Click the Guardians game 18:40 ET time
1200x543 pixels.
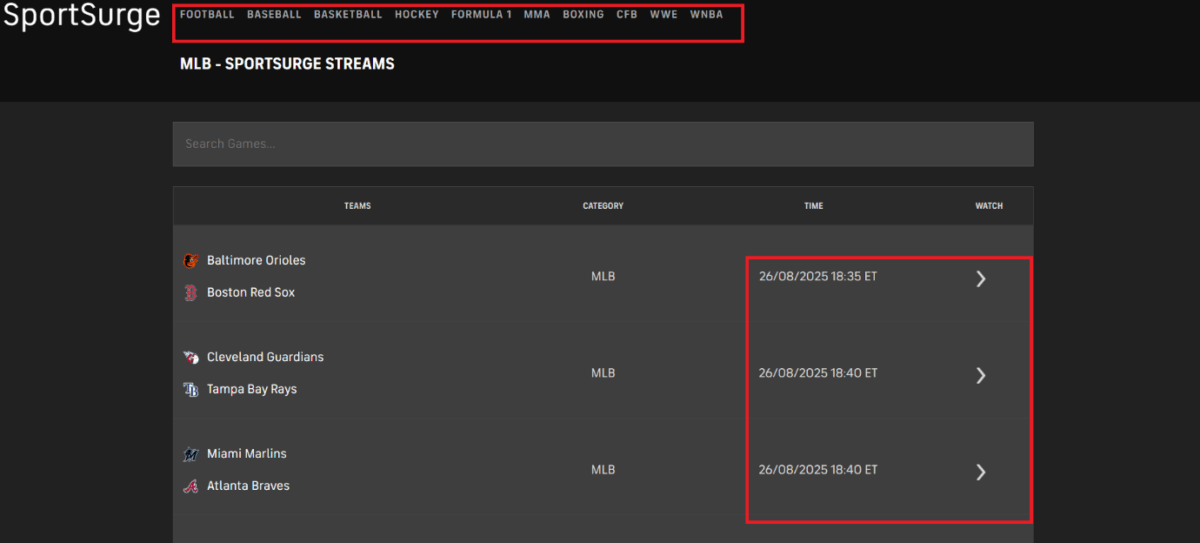click(x=818, y=373)
